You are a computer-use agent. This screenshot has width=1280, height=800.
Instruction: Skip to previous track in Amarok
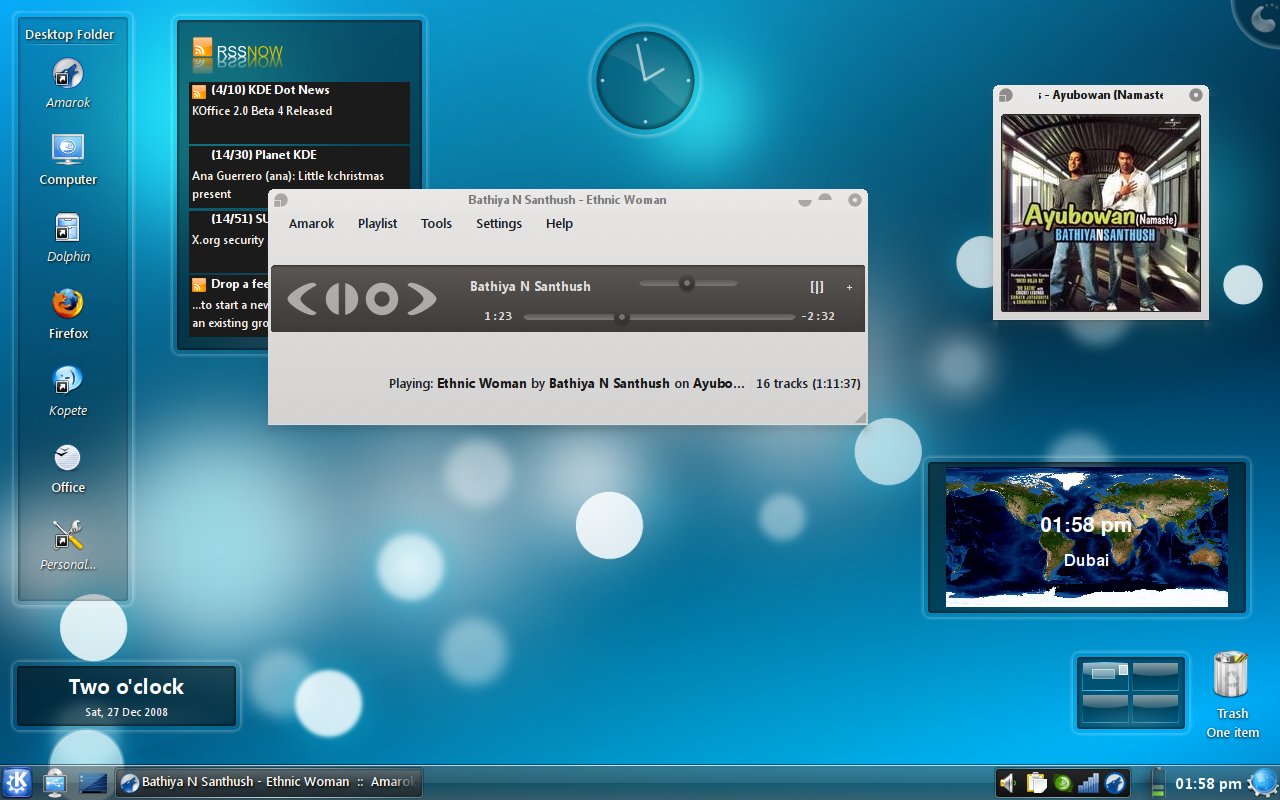click(301, 298)
